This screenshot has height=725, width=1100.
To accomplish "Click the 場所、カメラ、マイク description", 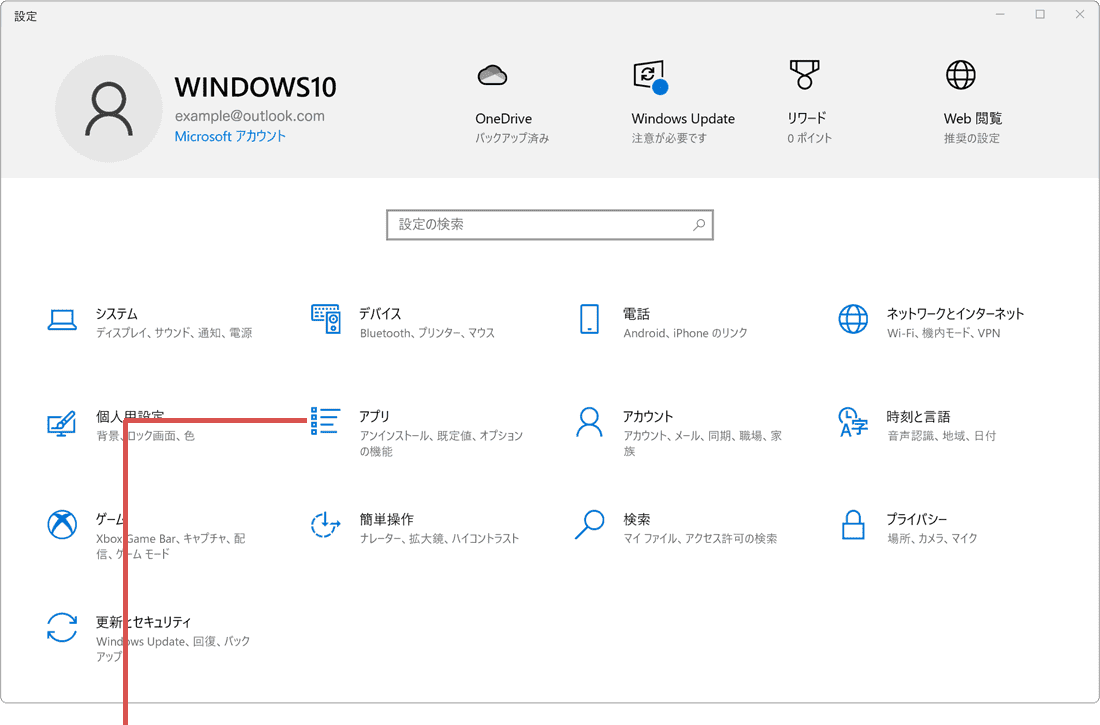I will pos(932,538).
